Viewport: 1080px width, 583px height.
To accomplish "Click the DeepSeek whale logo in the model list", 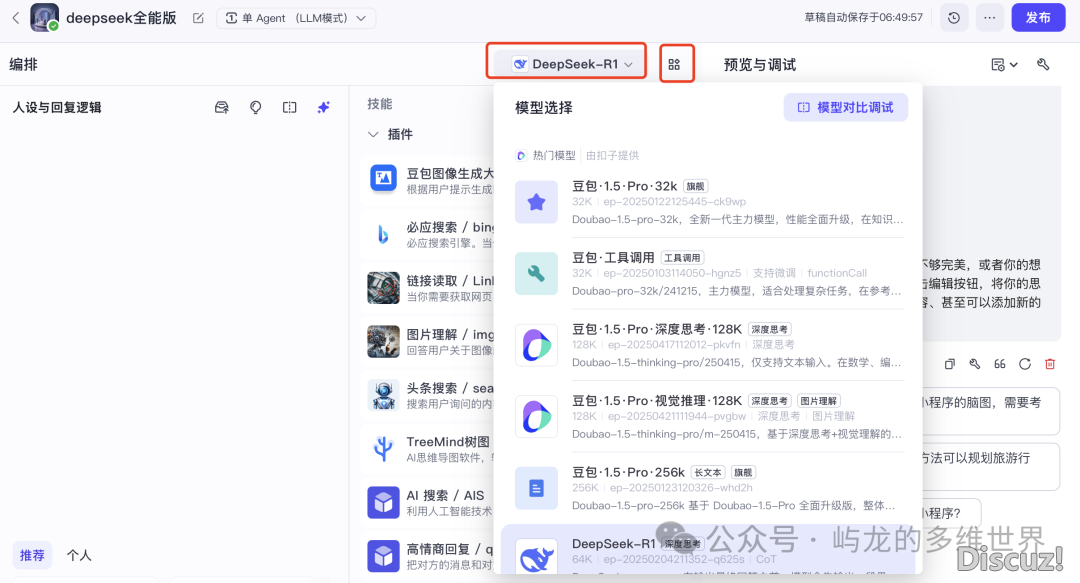I will pos(537,557).
